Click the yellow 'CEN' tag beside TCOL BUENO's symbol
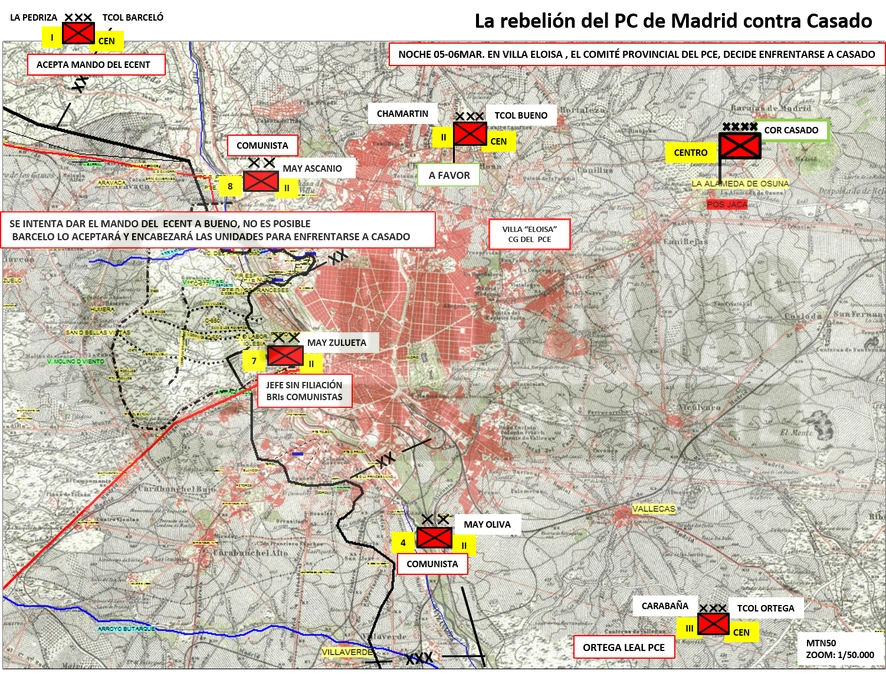886x677 pixels. (x=498, y=141)
